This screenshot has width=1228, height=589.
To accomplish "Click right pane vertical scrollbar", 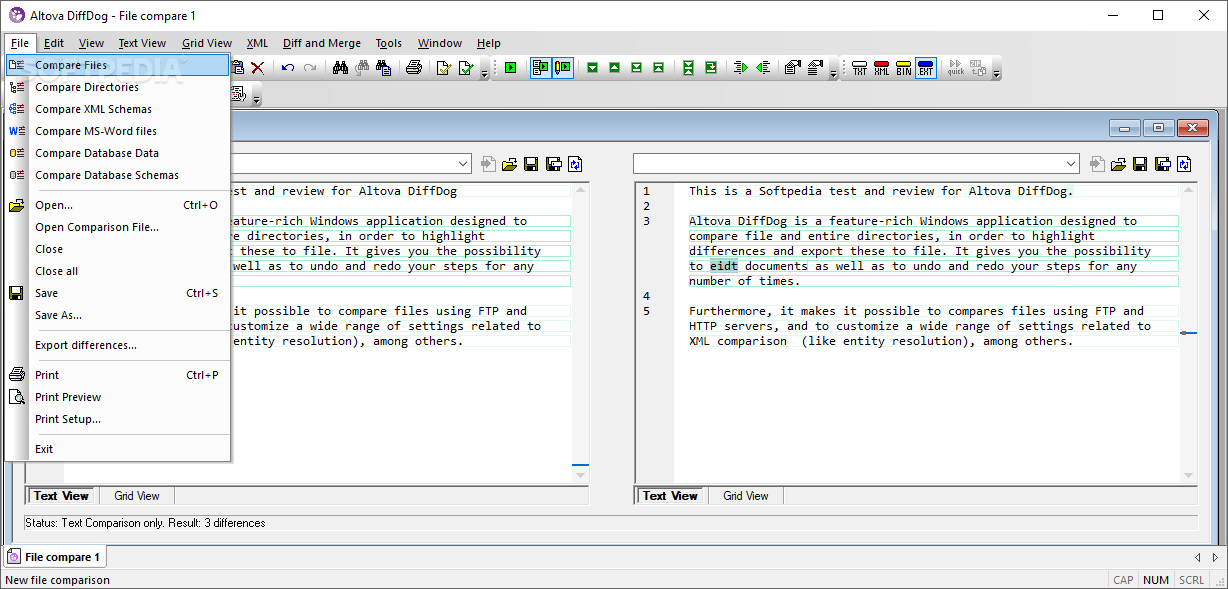I will point(1189,332).
